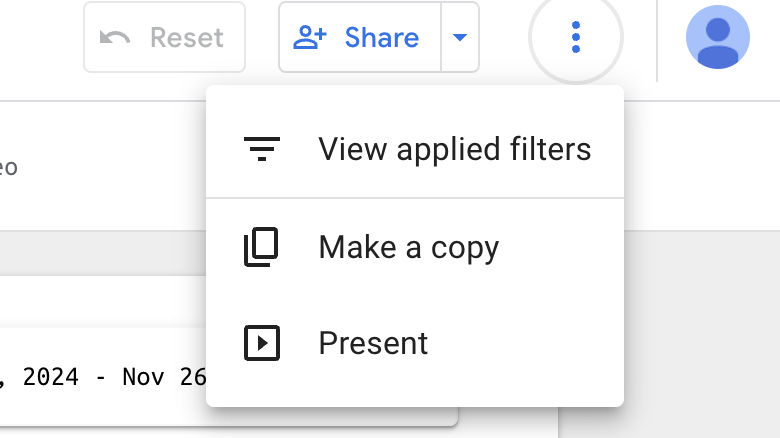Click the "Present" text label
The height and width of the screenshot is (438, 780).
click(373, 343)
